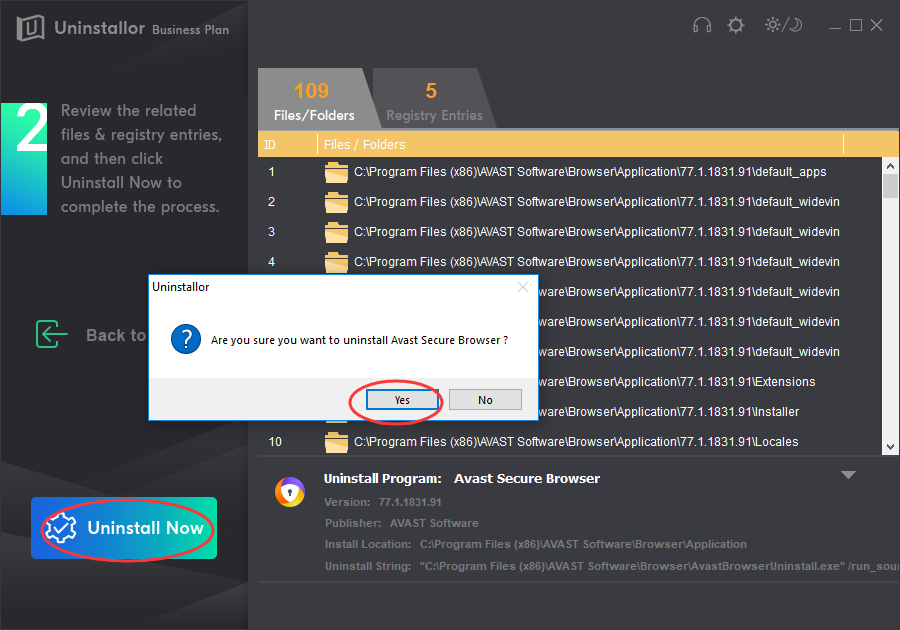Click the Avast Secure Browser program name

tap(527, 479)
